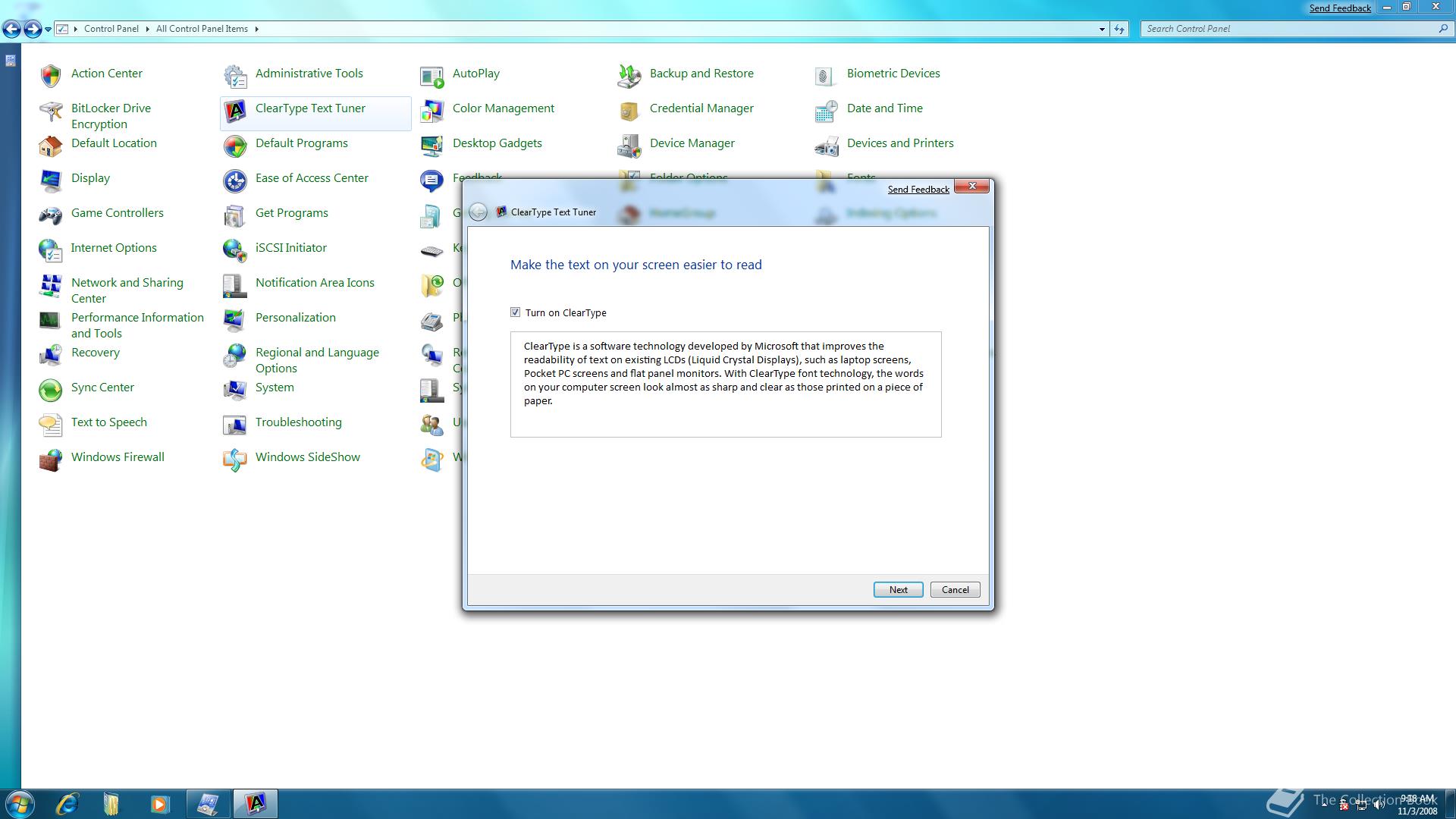Screen dimensions: 1456x819
Task: Open the Action Center icon
Action: [x=50, y=75]
